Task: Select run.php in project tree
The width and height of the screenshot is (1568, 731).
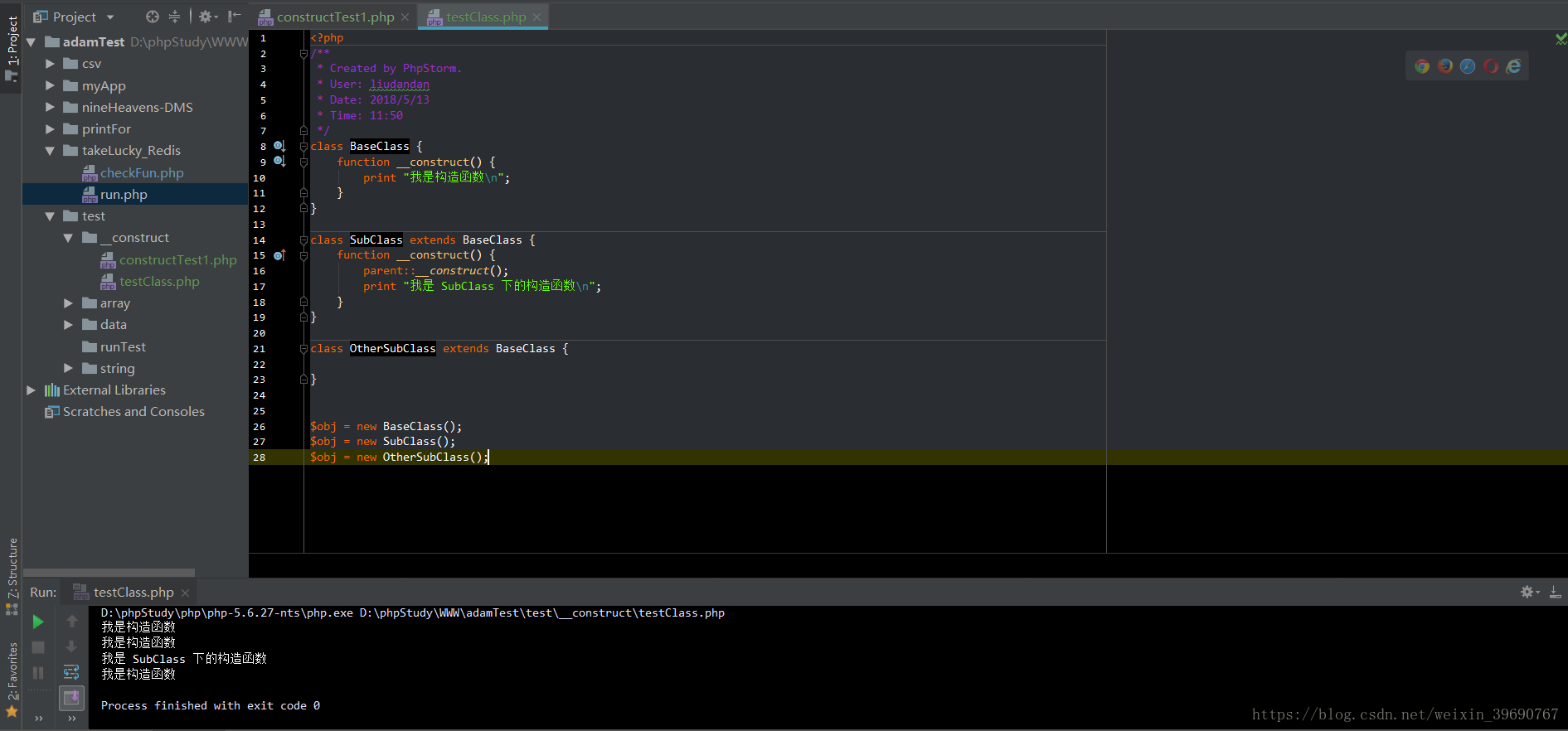Action: pos(124,194)
